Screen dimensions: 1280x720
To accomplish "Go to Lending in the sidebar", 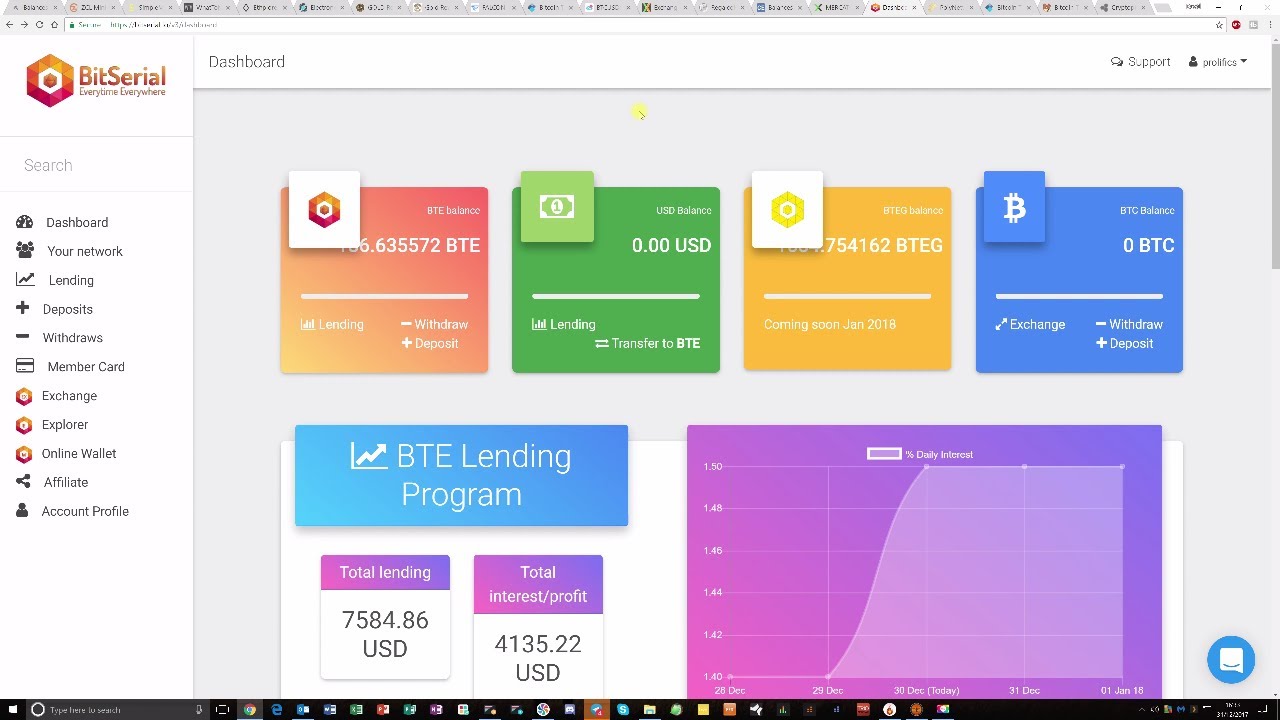I will click(x=71, y=280).
